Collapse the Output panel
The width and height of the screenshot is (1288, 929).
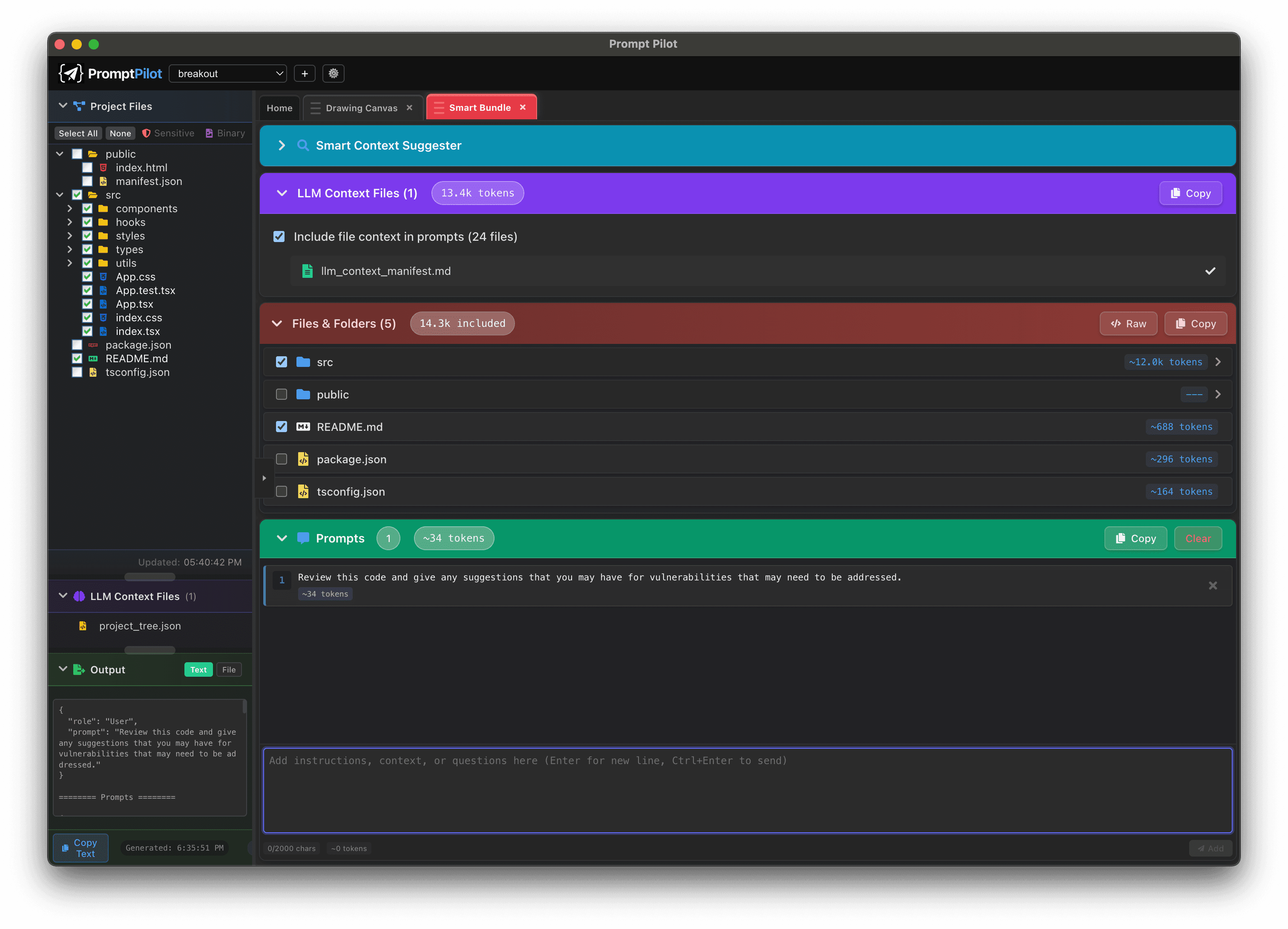click(63, 669)
